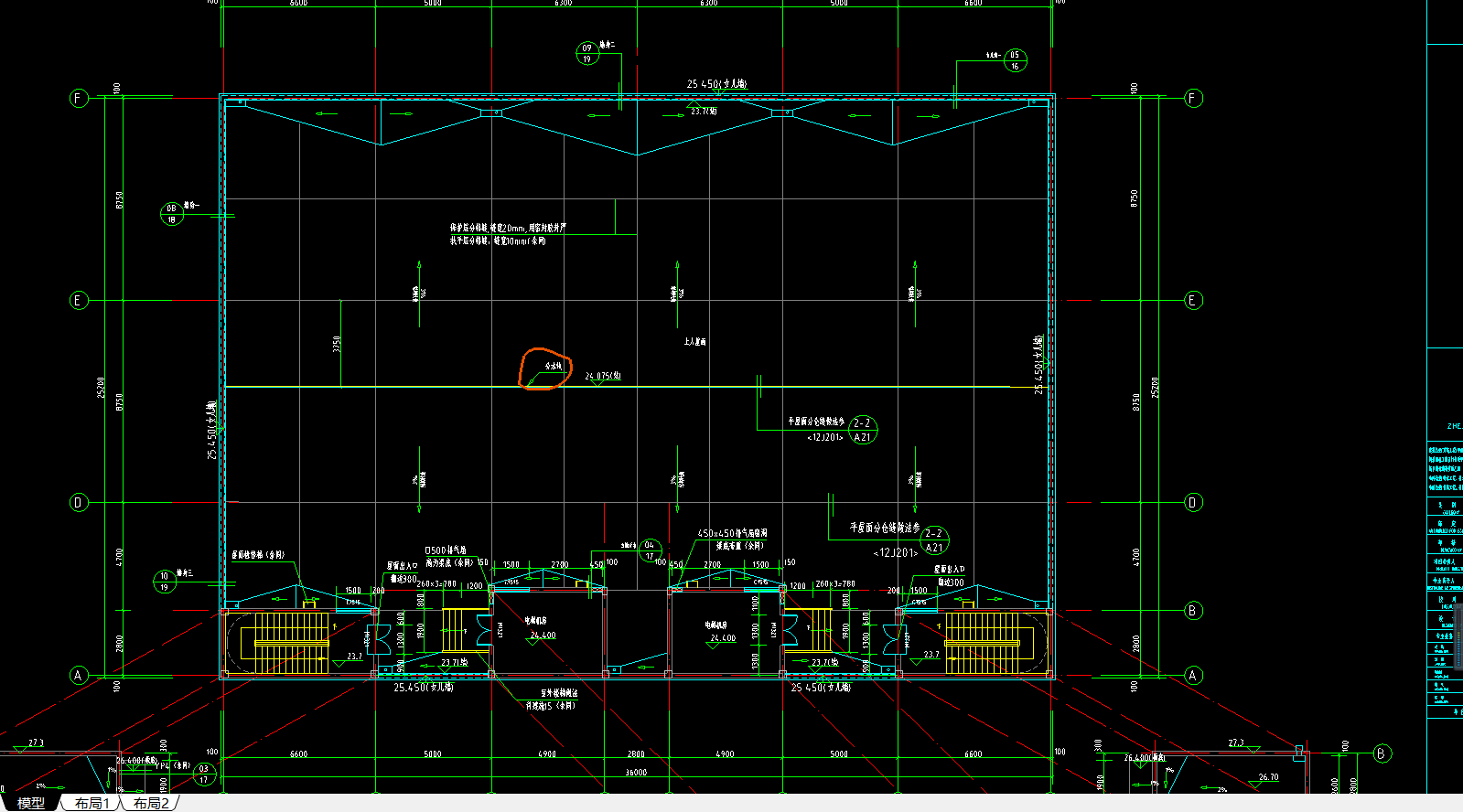Click axis bubble F on right side

click(x=1193, y=98)
